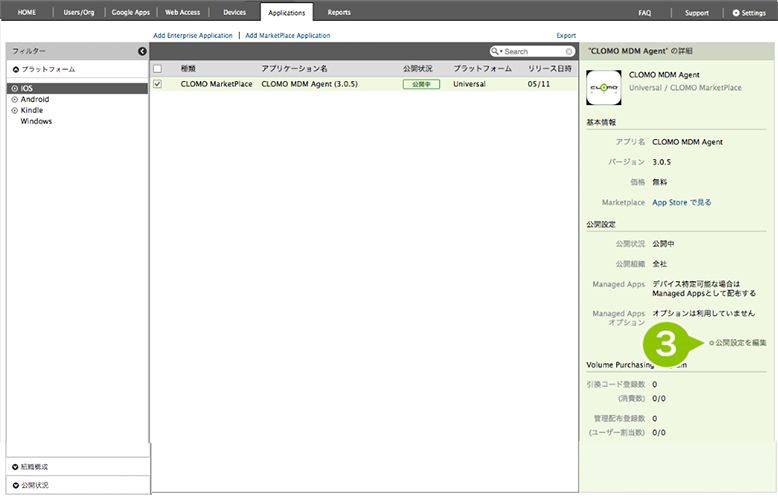Select the CLOMO MDM Agent (3.0.5) row name
Screen dimensions: 778x500
coord(310,84)
